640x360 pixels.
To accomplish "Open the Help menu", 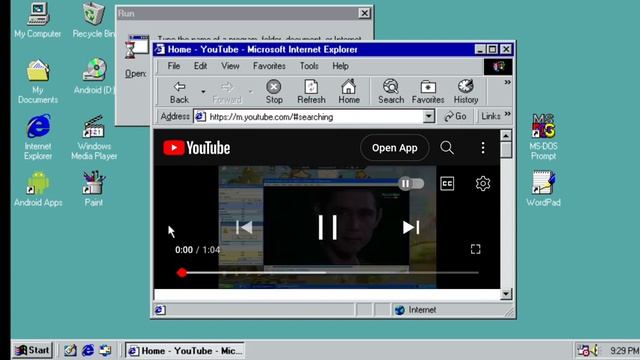I will (340, 66).
